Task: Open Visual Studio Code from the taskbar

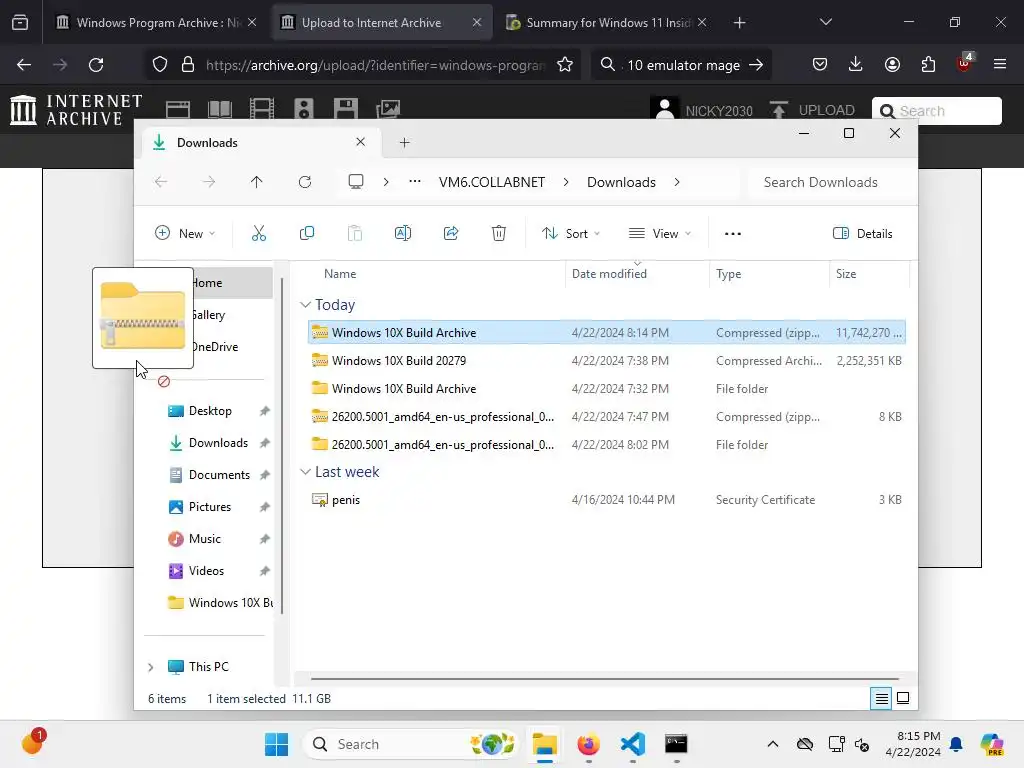Action: (x=632, y=744)
